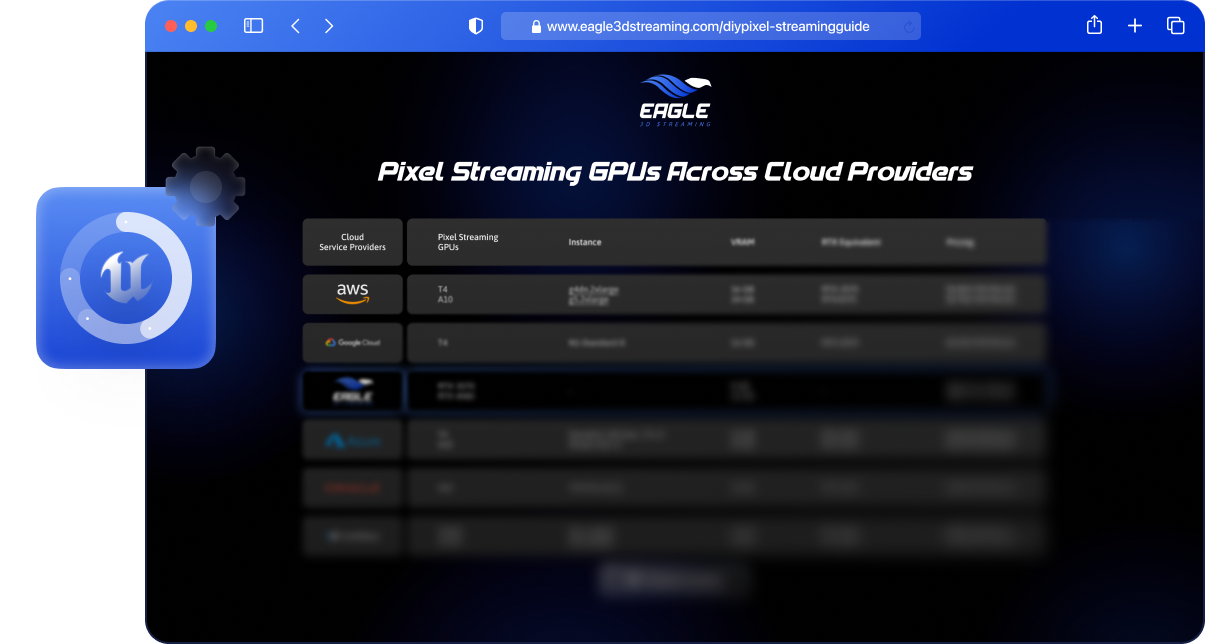Image resolution: width=1205 pixels, height=644 pixels.
Task: Add a new tab with plus icon
Action: 1135,26
